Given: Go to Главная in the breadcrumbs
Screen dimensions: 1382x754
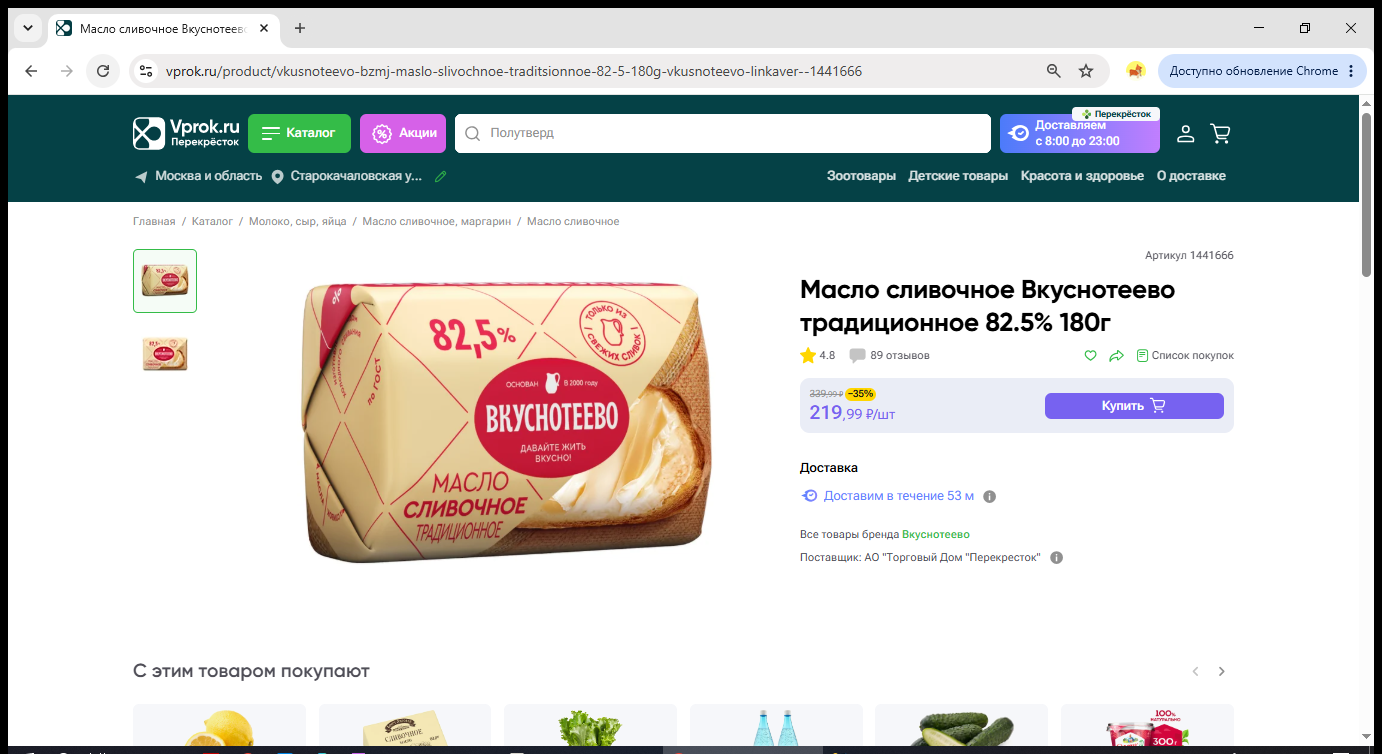Looking at the screenshot, I should 154,221.
